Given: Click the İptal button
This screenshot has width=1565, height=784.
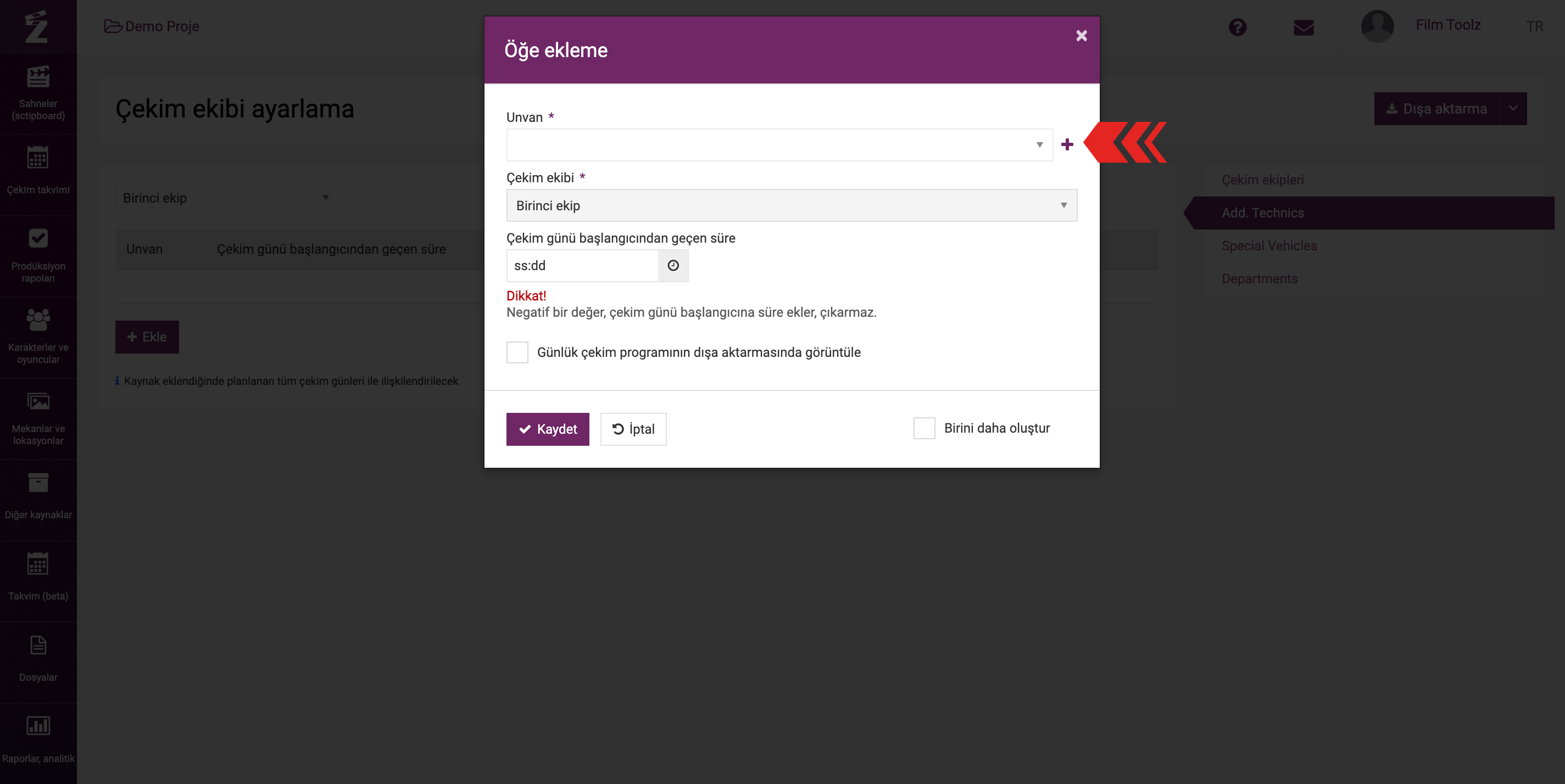Looking at the screenshot, I should (x=633, y=429).
